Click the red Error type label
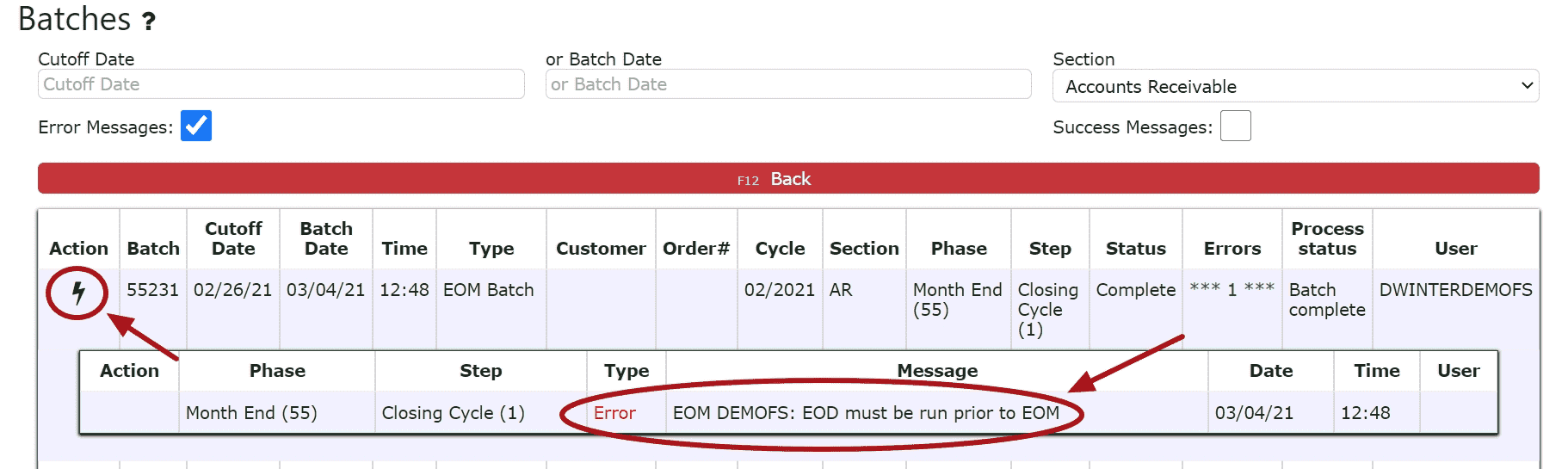1568x469 pixels. point(614,413)
